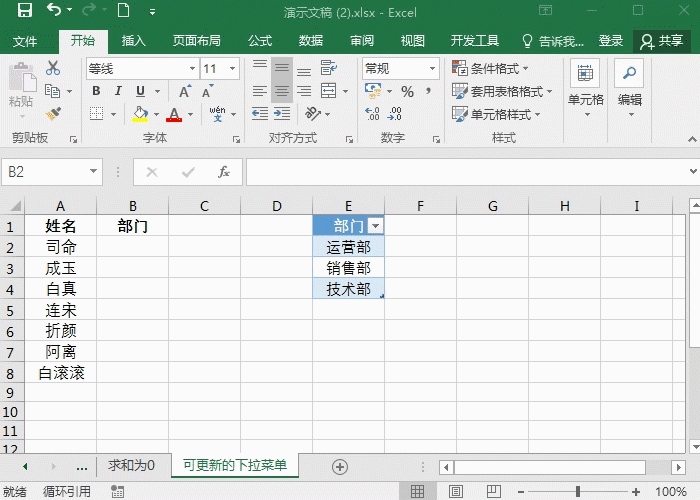Click the Format Painter brush icon

pyautogui.click(x=53, y=114)
